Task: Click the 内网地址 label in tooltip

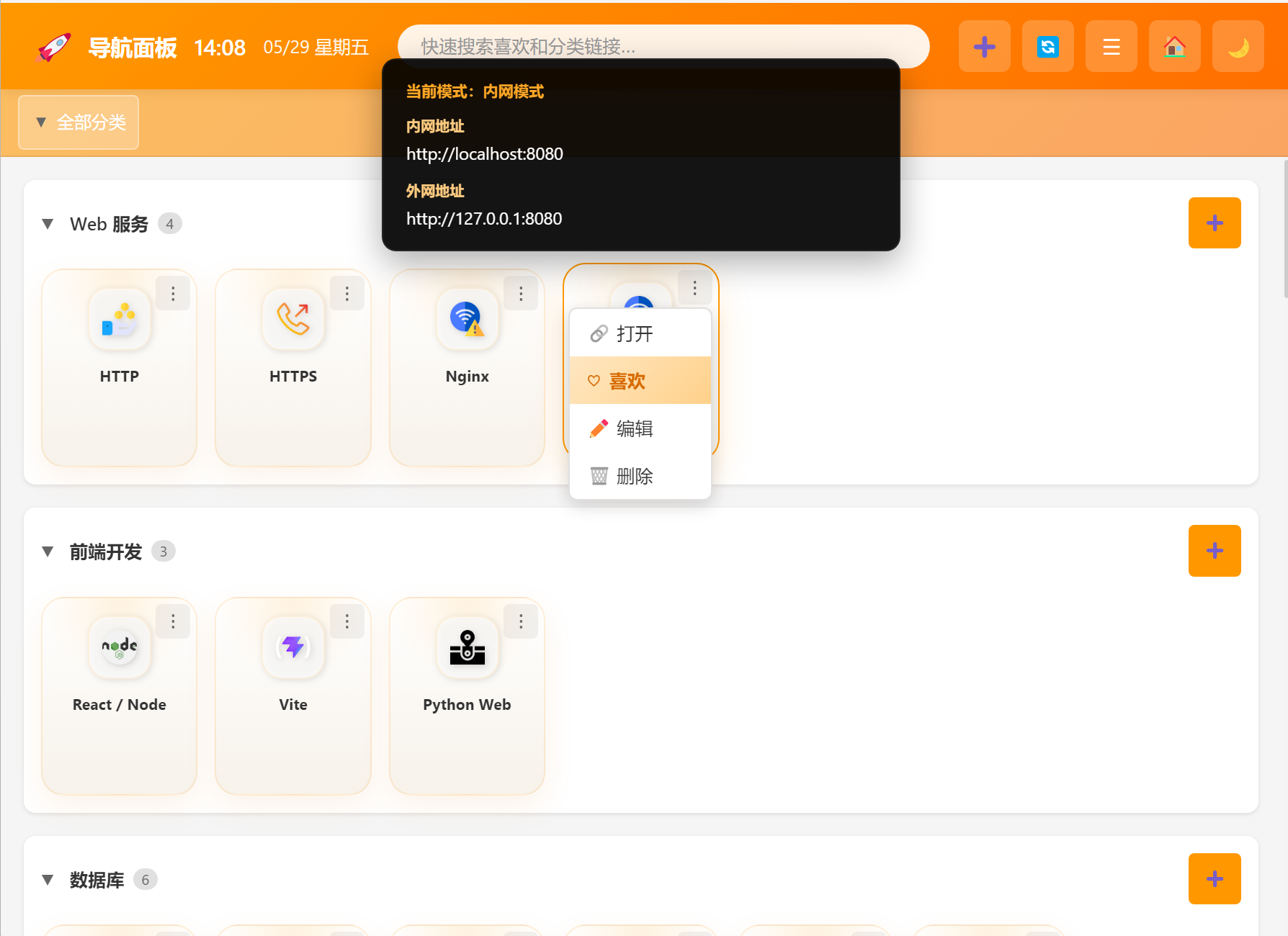Action: tap(435, 126)
